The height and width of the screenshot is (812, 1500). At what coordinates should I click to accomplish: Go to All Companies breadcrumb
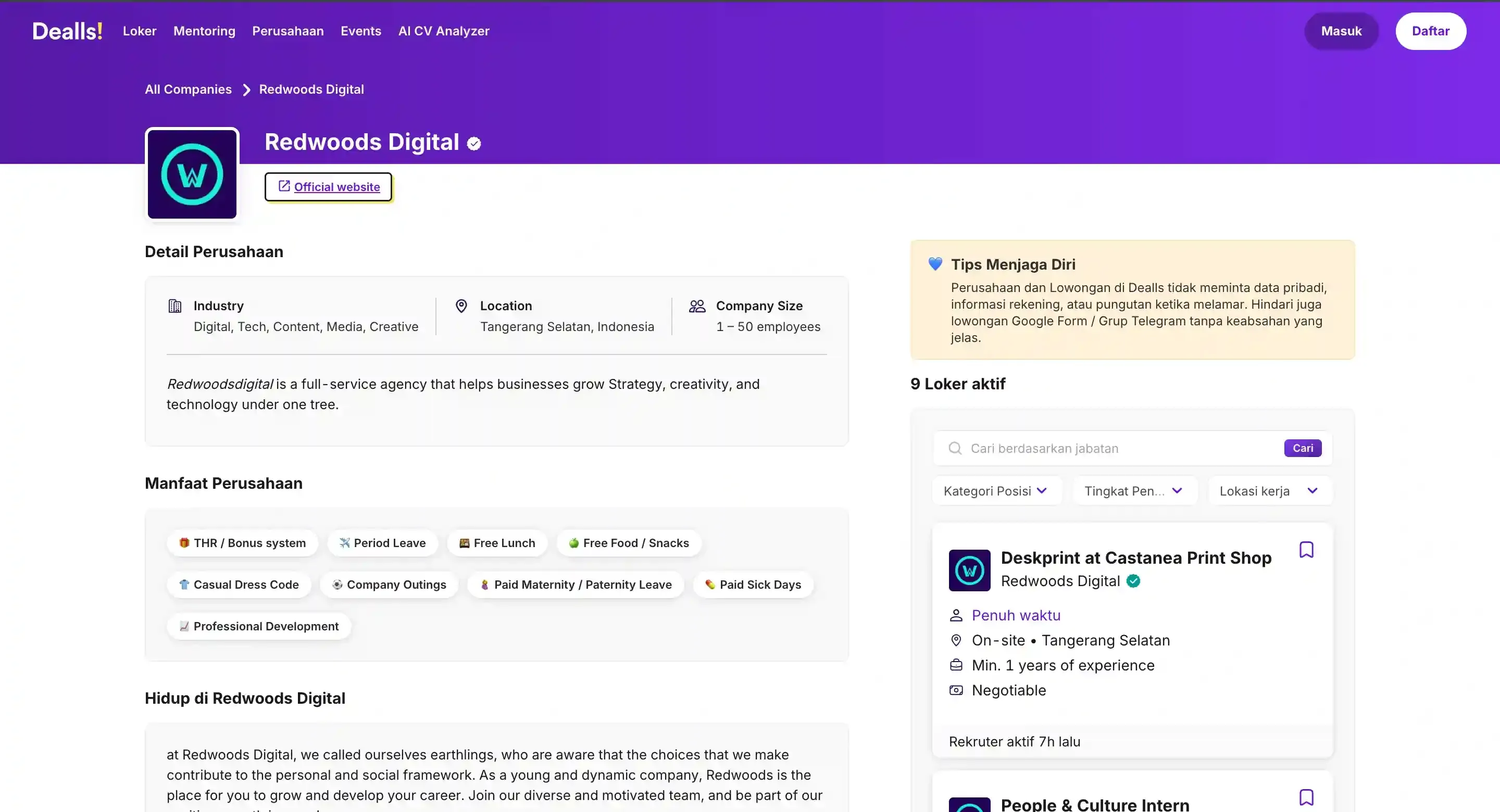coord(188,89)
